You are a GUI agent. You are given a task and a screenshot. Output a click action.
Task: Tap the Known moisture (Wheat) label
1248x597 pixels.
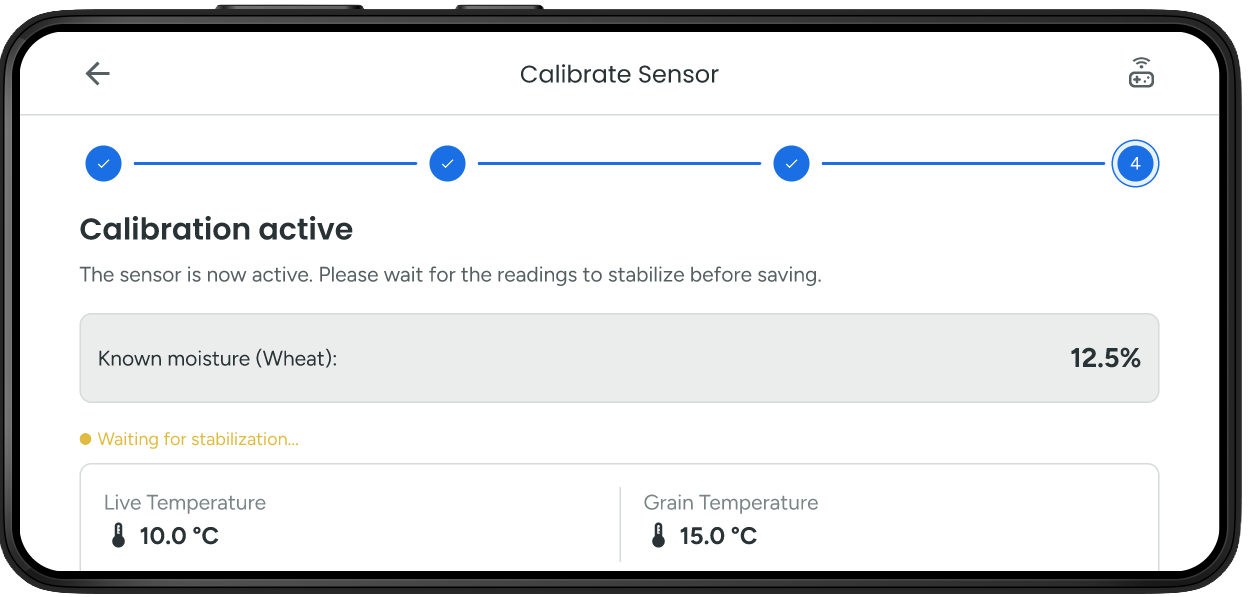tap(218, 358)
